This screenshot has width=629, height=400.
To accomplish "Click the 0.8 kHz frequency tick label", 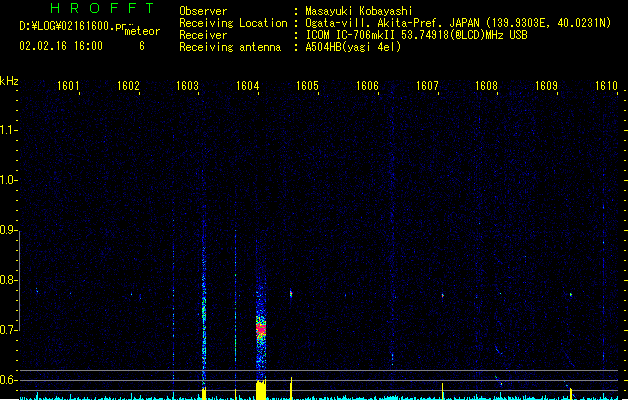I will tap(7, 280).
